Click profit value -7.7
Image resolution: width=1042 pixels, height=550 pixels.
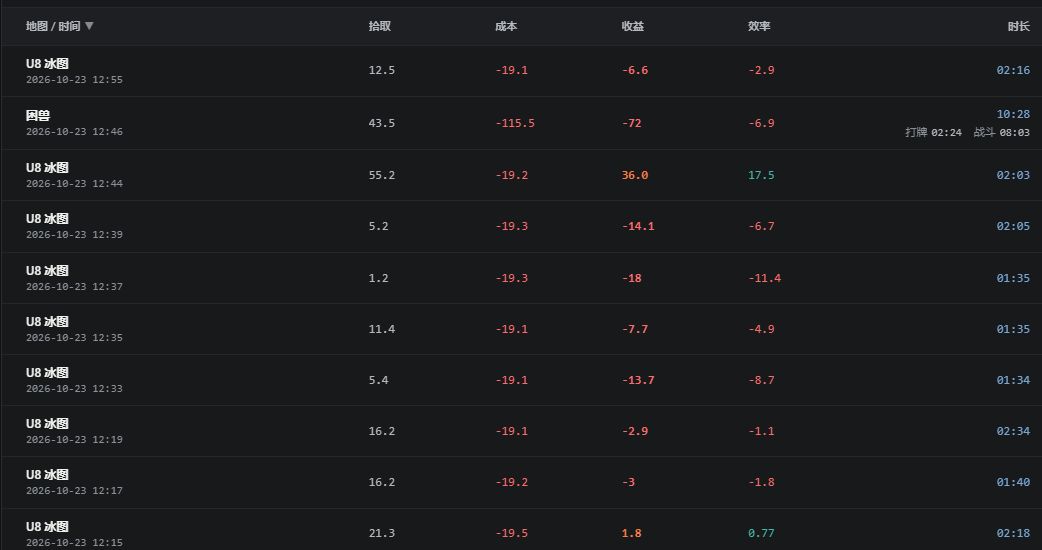point(635,329)
